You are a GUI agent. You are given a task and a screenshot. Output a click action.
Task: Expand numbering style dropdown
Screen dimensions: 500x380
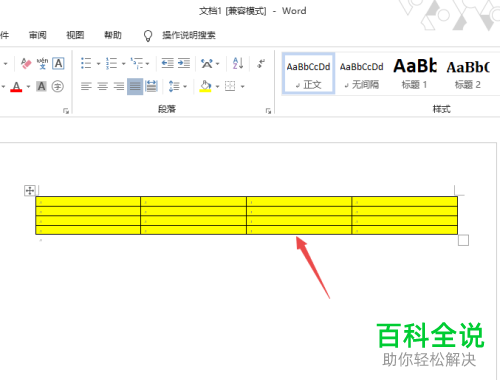tap(123, 63)
